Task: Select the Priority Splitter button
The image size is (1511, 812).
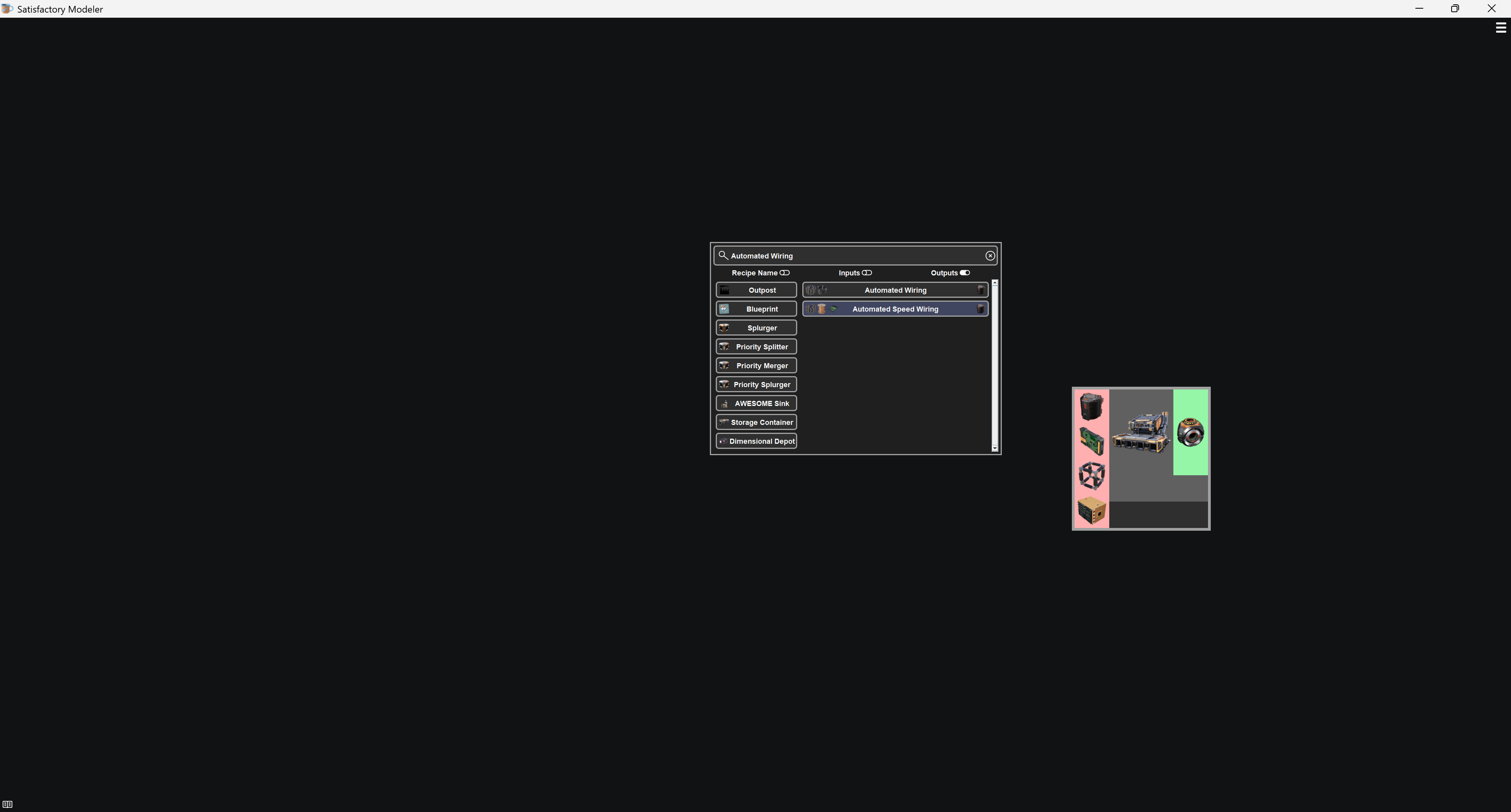Action: click(756, 347)
